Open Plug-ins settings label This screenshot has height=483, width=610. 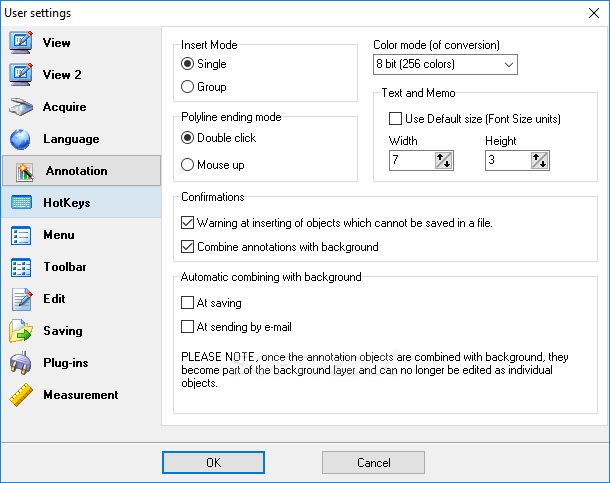[x=66, y=363]
